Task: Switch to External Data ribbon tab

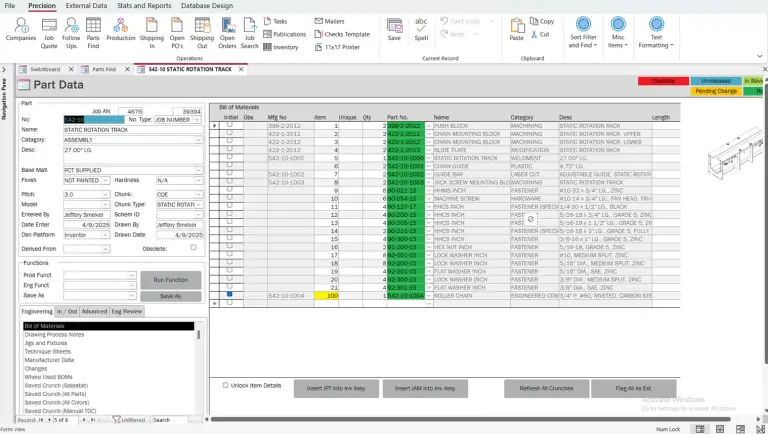Action: pyautogui.click(x=86, y=5)
